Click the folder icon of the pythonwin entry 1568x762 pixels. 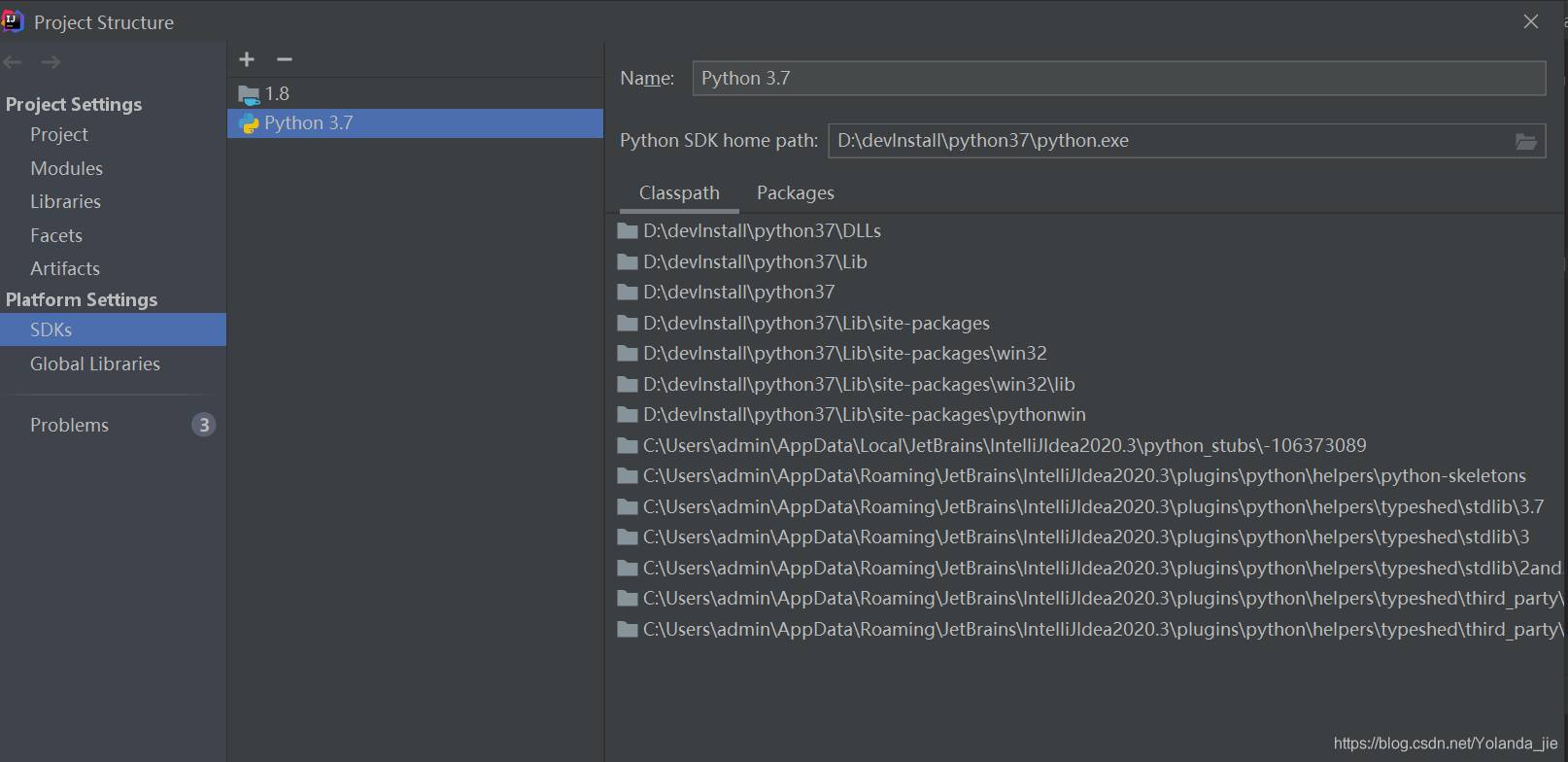[628, 415]
